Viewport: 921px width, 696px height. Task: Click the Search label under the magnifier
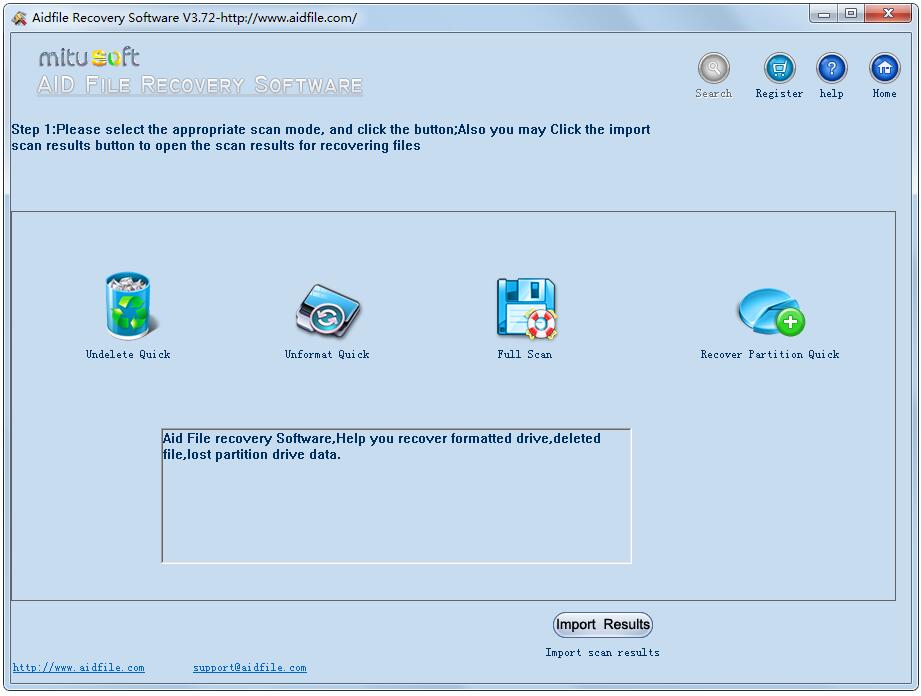point(714,93)
